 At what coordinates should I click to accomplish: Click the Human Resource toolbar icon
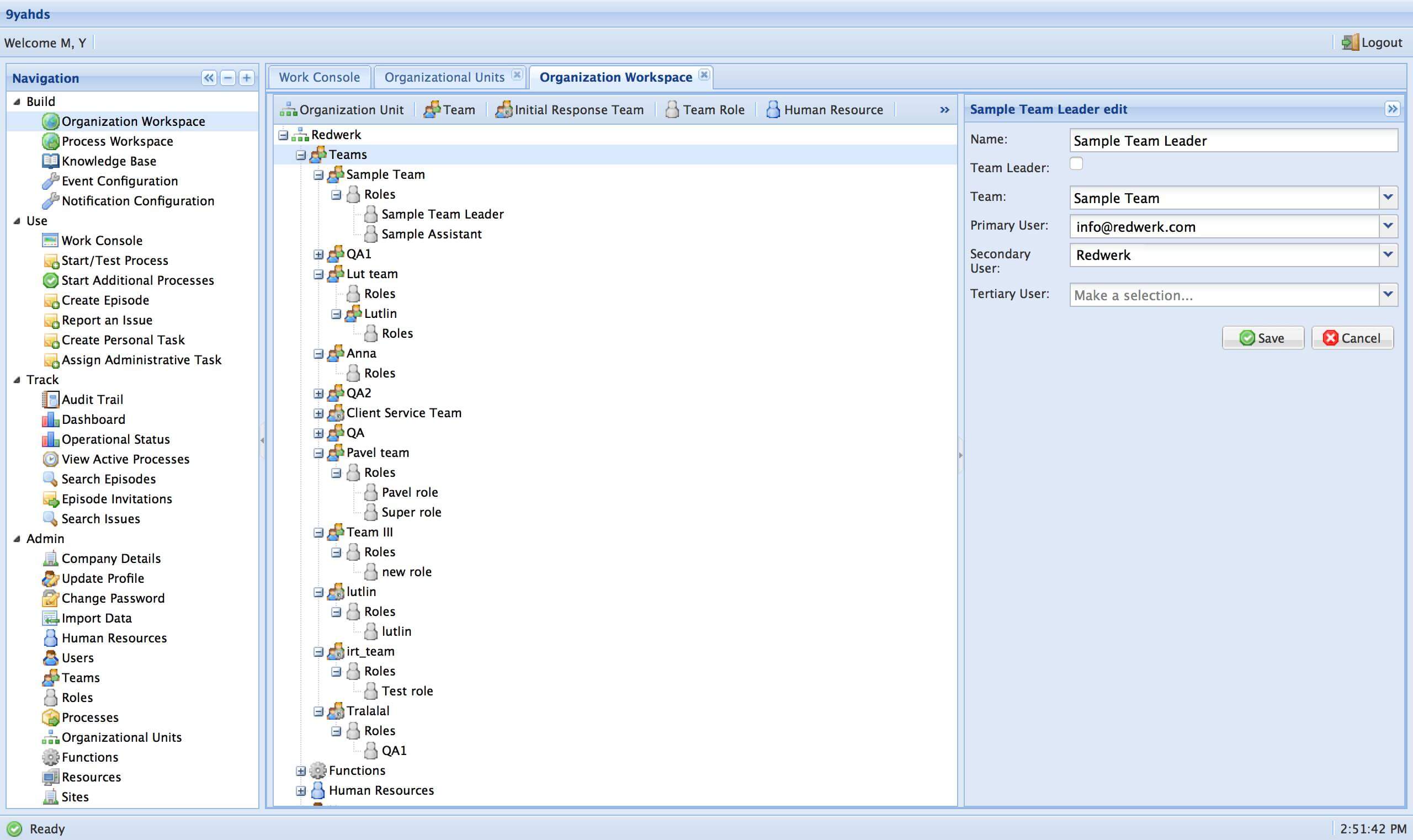pos(773,110)
